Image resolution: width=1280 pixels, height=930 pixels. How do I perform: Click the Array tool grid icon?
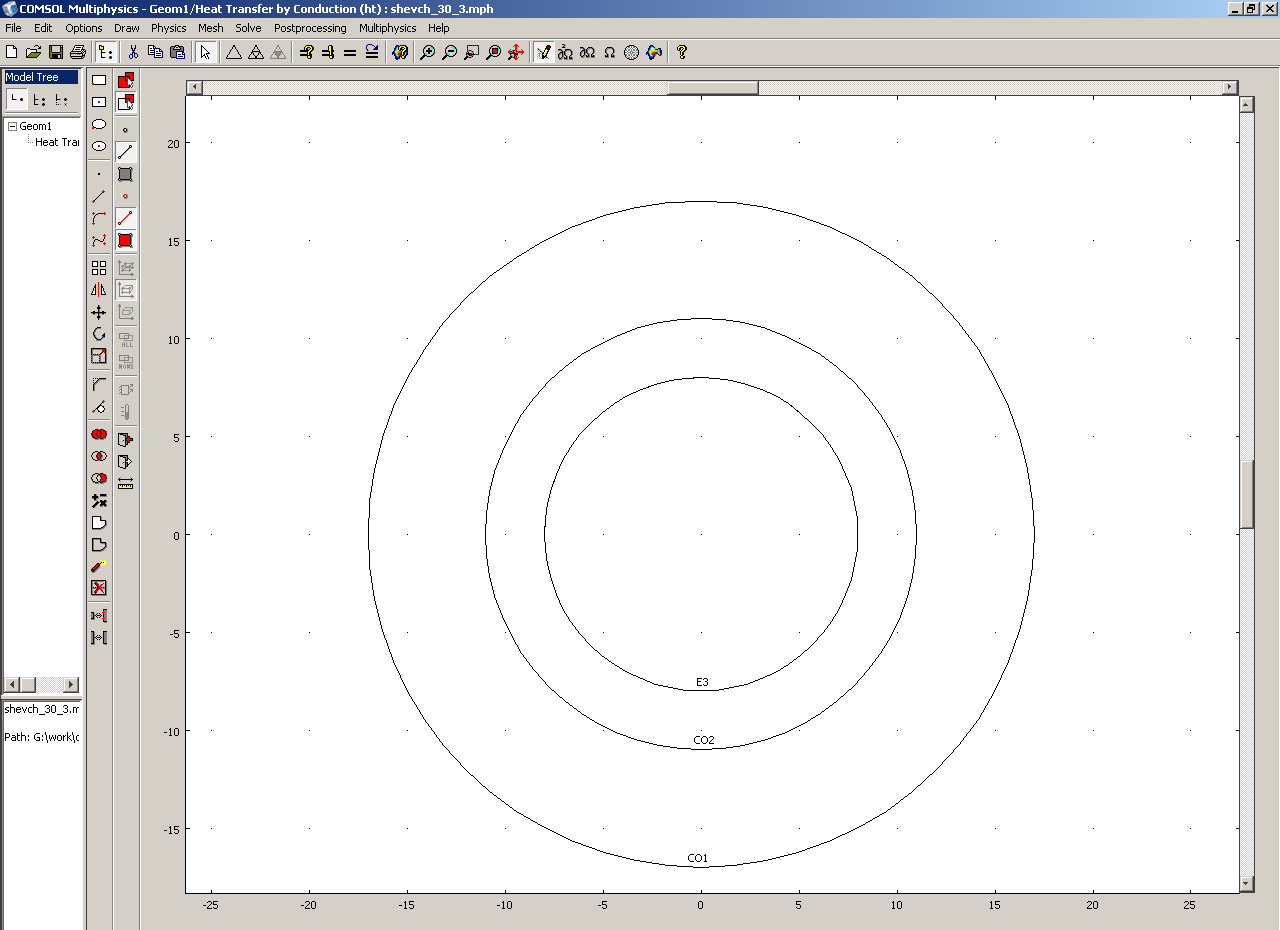click(x=99, y=268)
